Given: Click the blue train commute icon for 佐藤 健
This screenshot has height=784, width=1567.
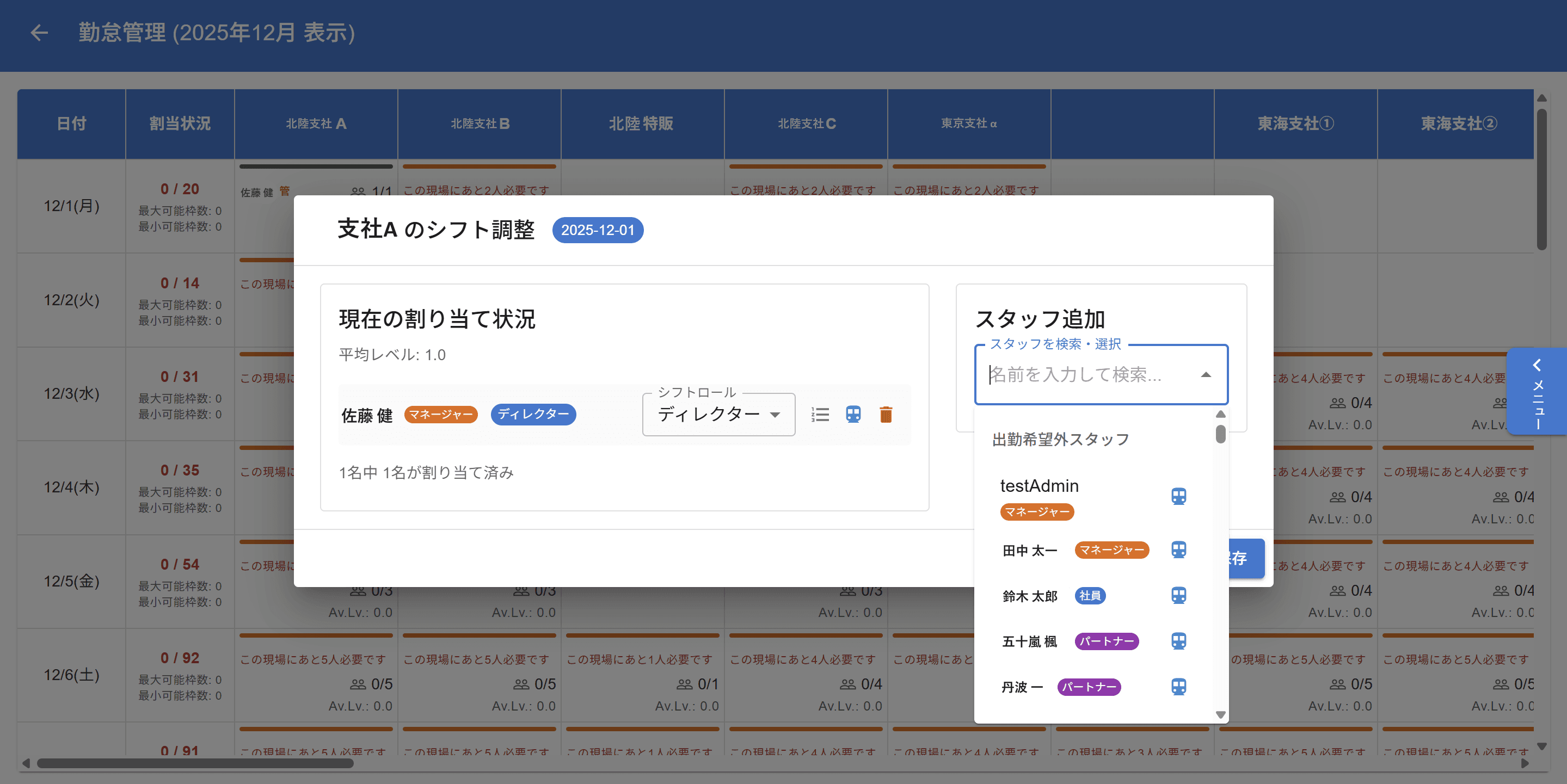Looking at the screenshot, I should (x=853, y=414).
